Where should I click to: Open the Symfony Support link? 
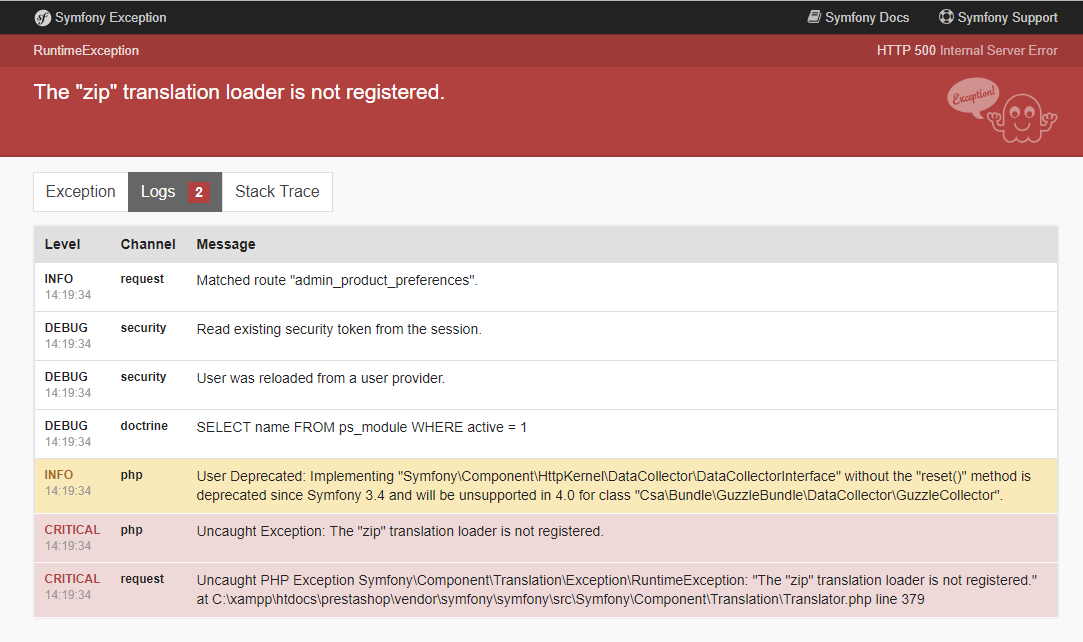click(x=1007, y=17)
